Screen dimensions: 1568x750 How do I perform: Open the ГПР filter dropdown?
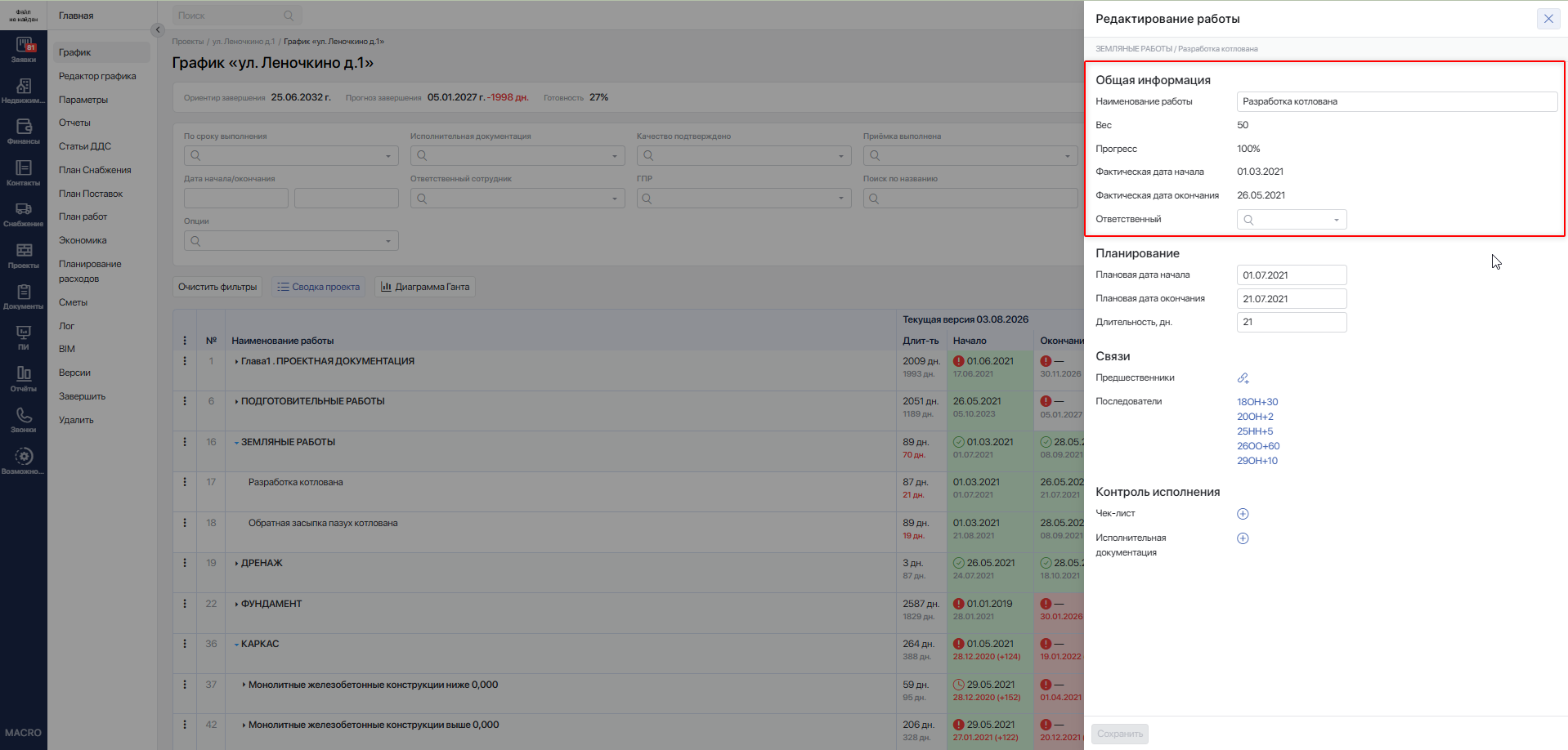click(x=744, y=198)
